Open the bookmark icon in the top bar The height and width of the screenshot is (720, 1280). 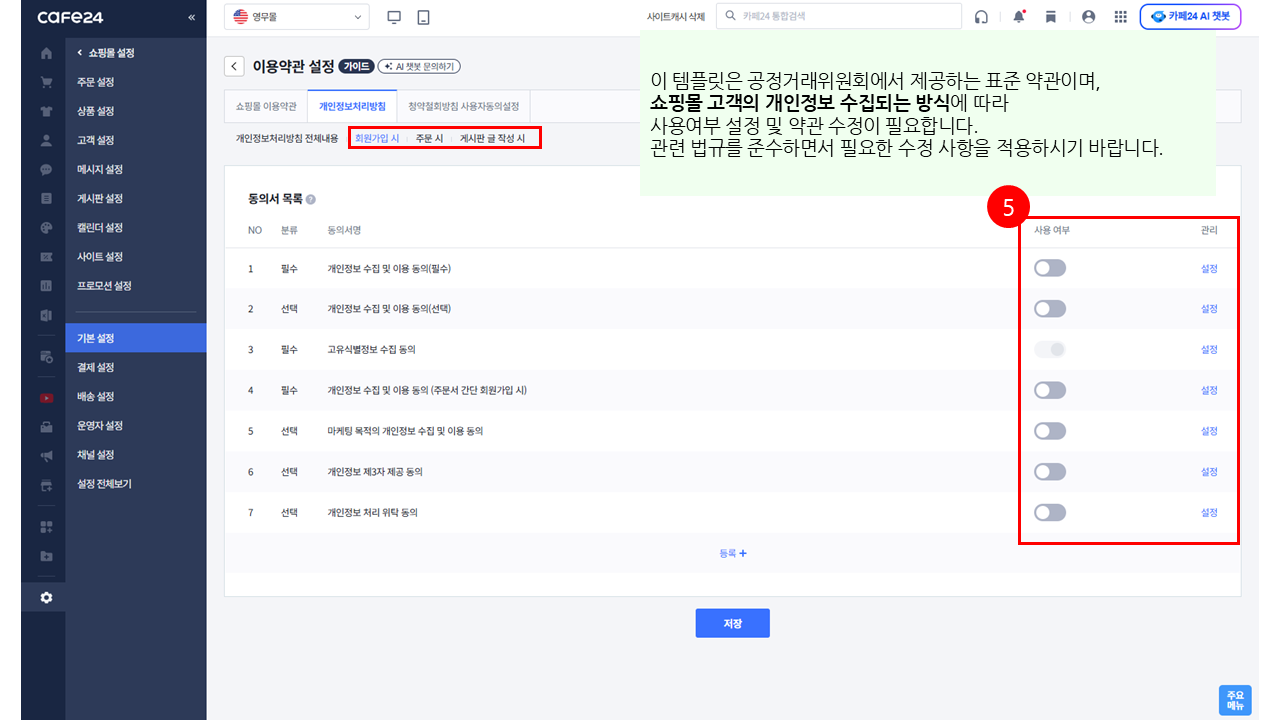1050,17
